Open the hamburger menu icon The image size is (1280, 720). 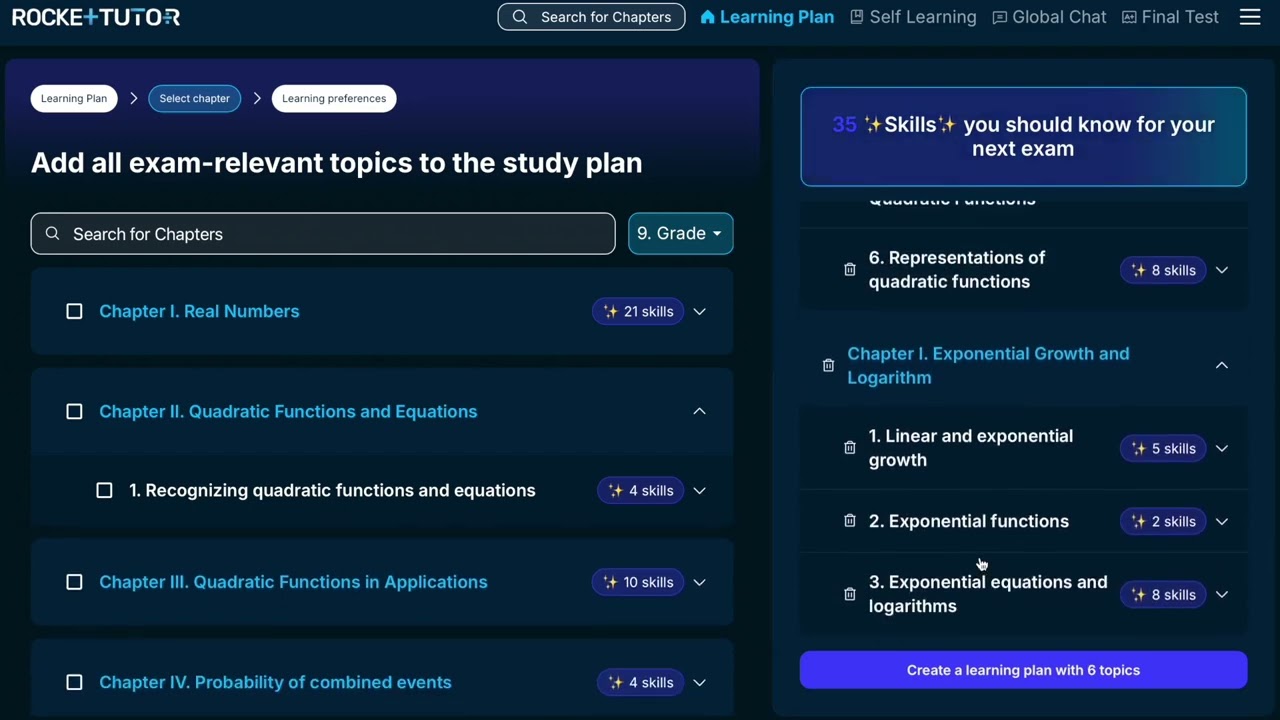(x=1250, y=17)
